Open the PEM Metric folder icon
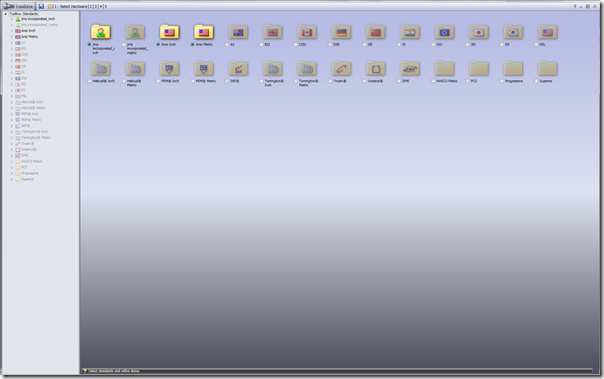Image resolution: width=604 pixels, height=379 pixels. click(x=204, y=69)
